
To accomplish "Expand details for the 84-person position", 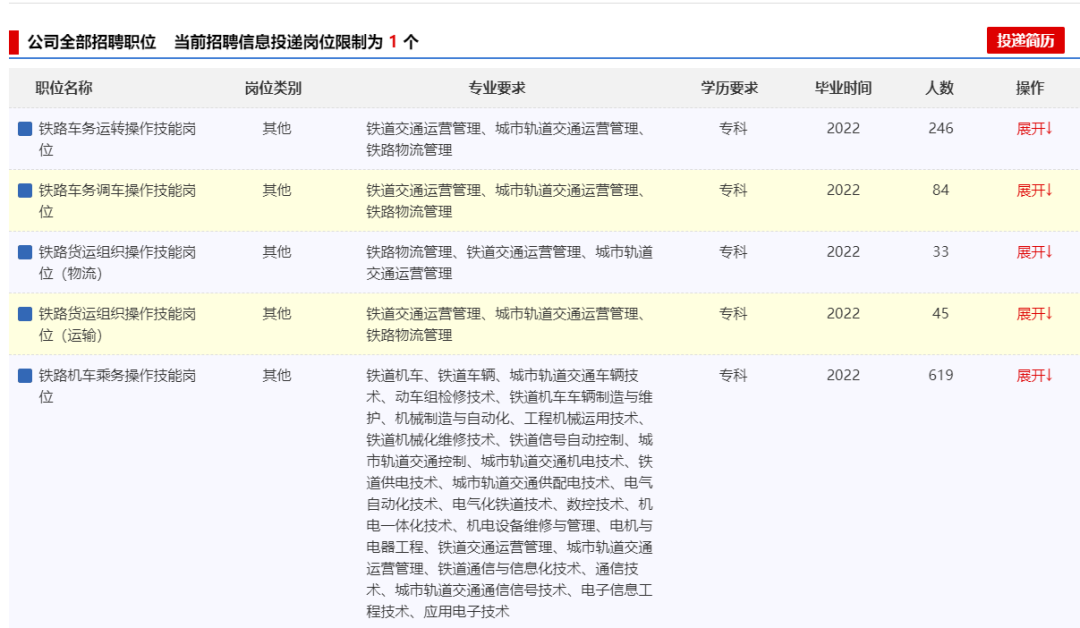I will pos(1034,190).
